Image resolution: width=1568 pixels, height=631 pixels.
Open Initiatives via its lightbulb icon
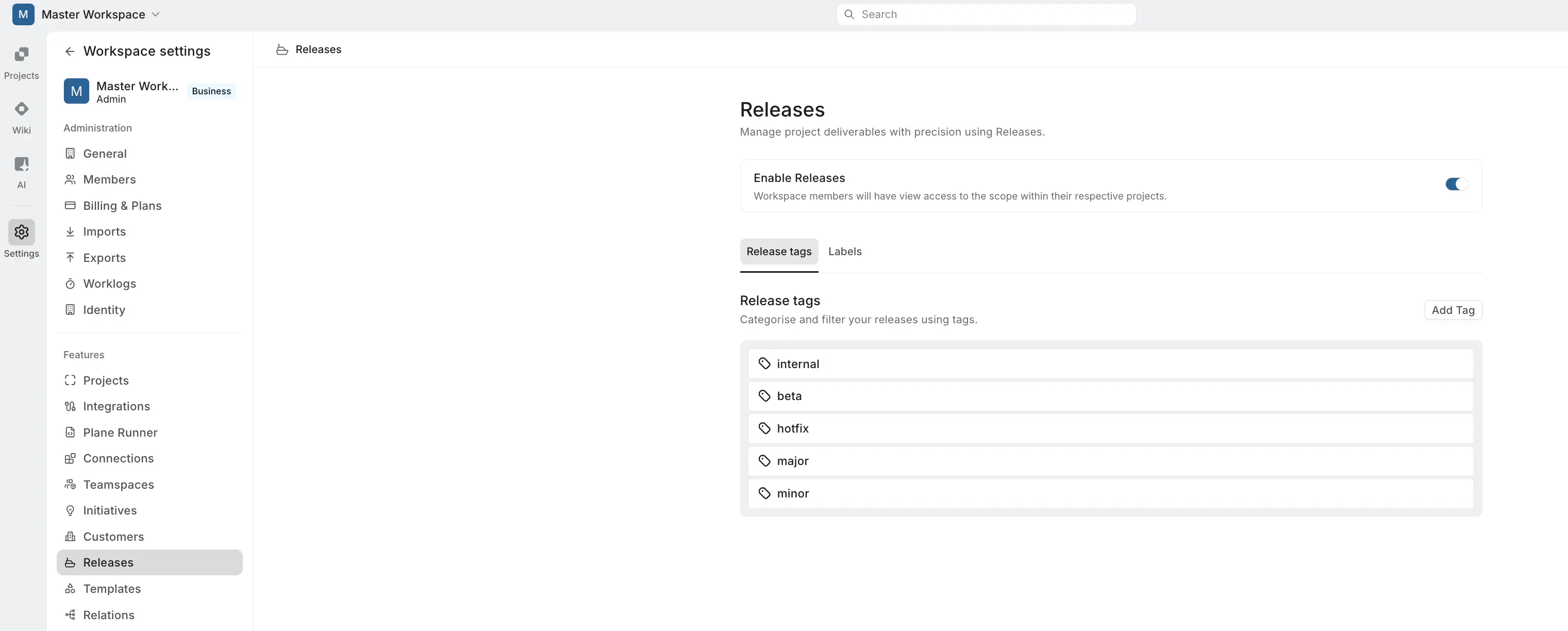[70, 510]
